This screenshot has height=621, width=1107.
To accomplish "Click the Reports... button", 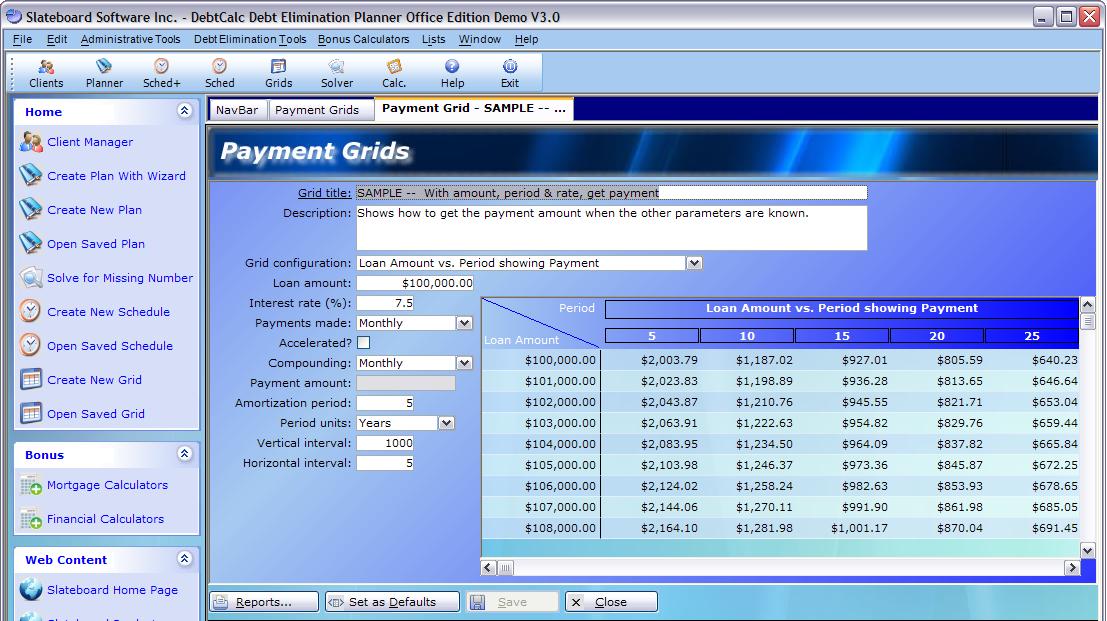I will click(264, 602).
